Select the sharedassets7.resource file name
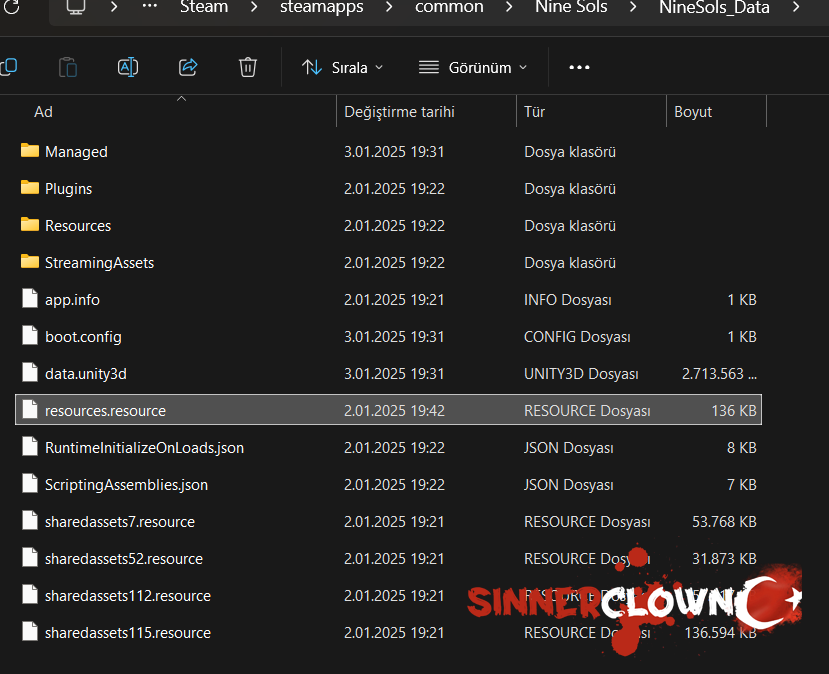The image size is (829, 674). point(119,522)
